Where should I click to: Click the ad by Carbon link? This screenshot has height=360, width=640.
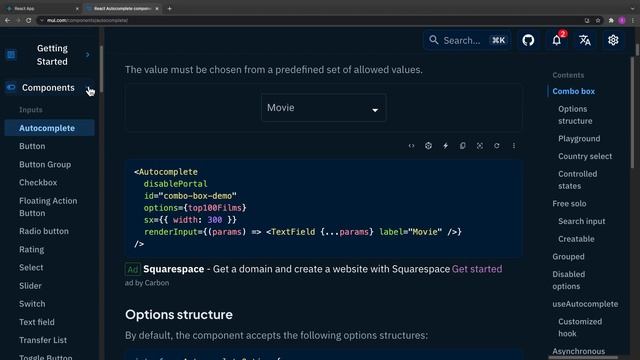(x=147, y=283)
